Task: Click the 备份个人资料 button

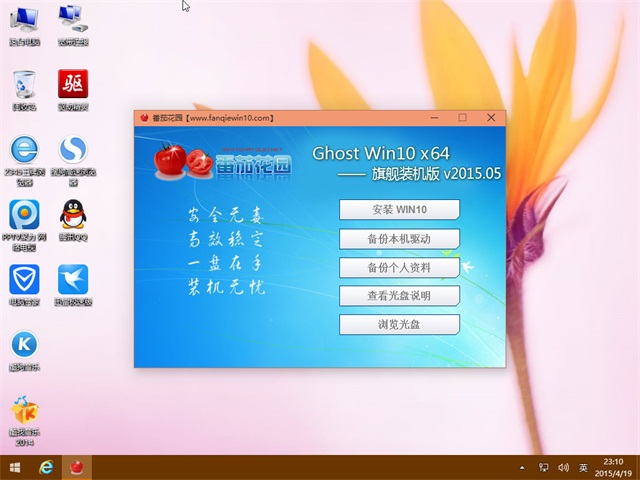Action: 399,267
